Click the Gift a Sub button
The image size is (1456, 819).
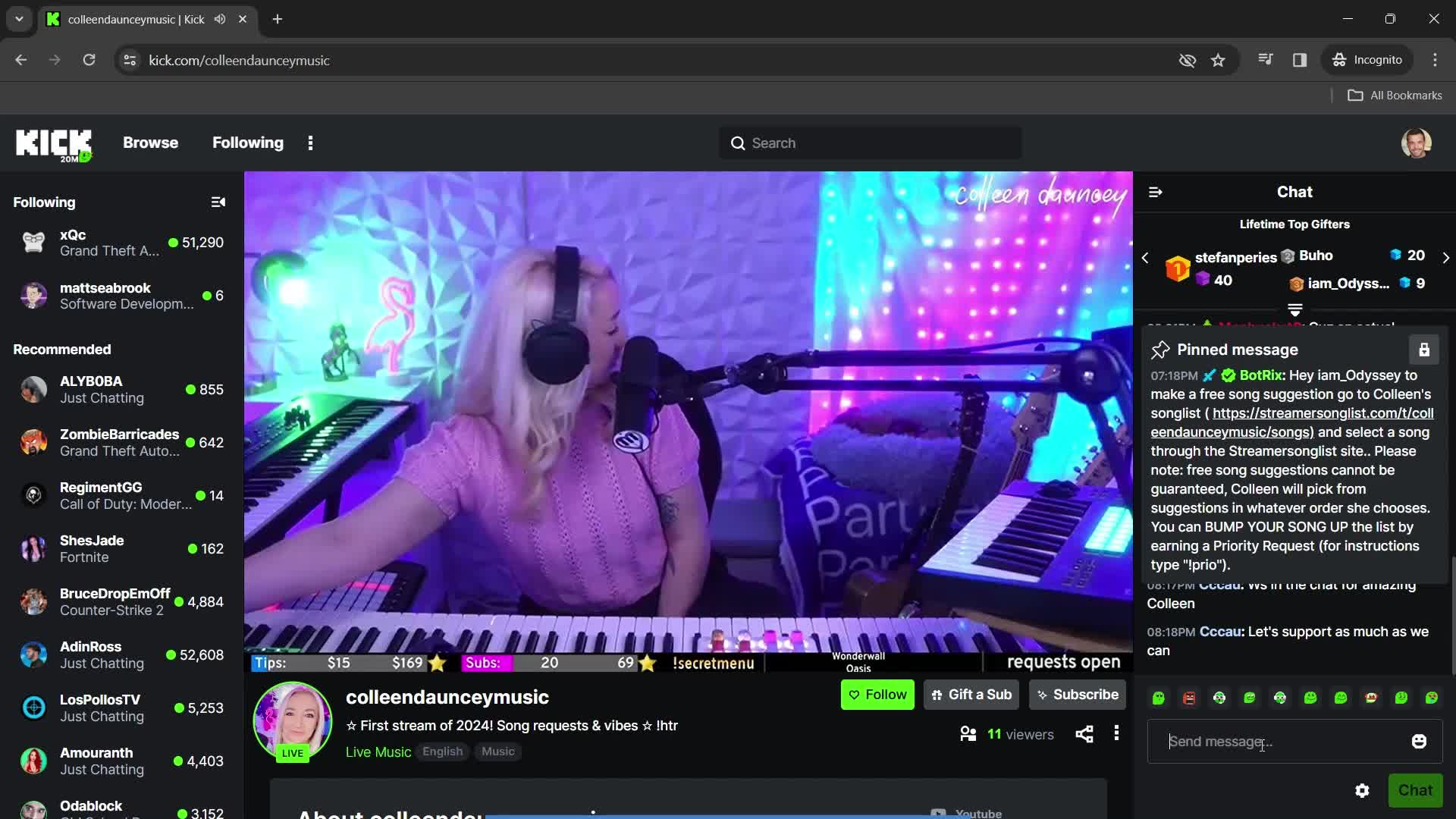(970, 695)
